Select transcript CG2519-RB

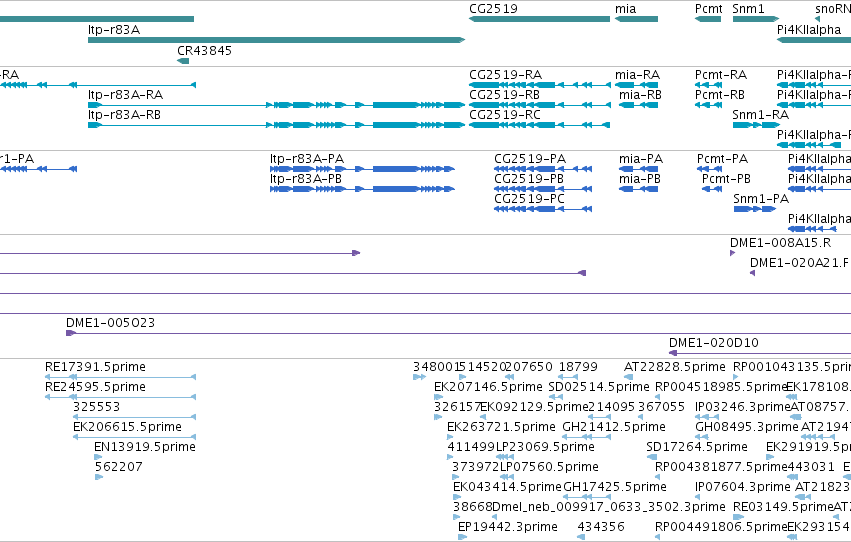click(539, 105)
